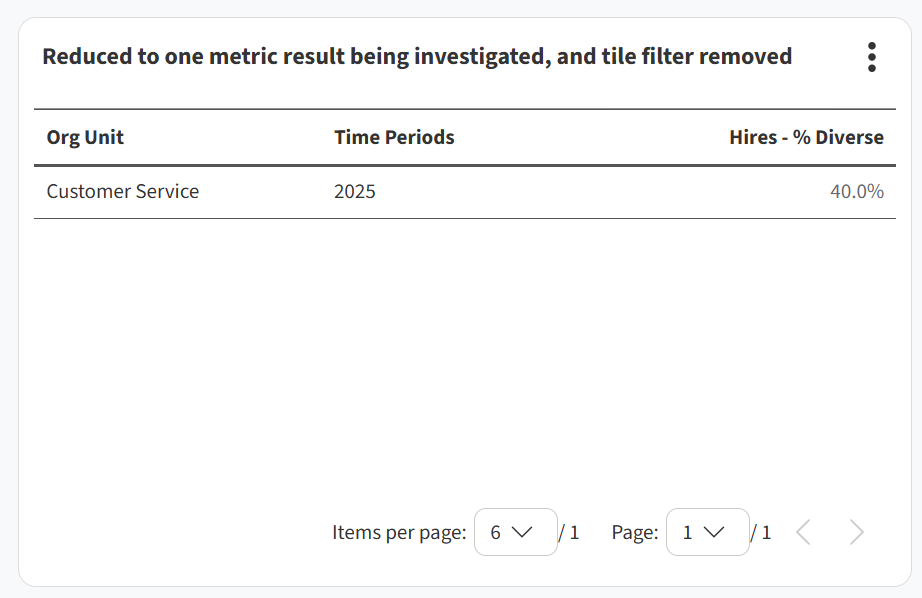The width and height of the screenshot is (922, 598).
Task: Open the Items per page dropdown
Action: (515, 532)
